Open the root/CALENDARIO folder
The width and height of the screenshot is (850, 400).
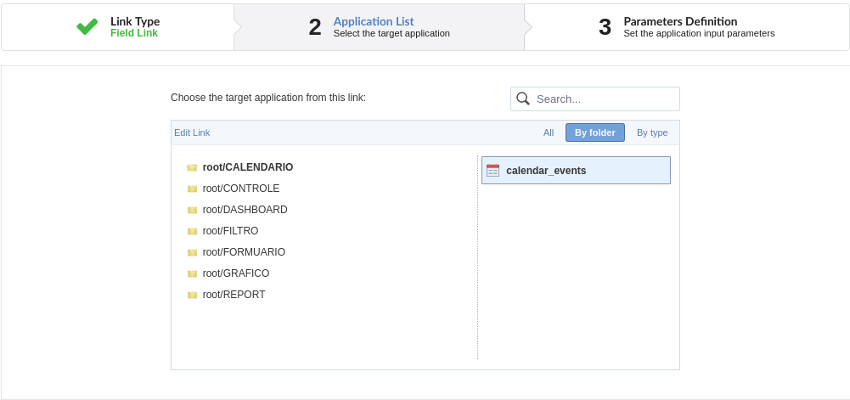tap(248, 167)
